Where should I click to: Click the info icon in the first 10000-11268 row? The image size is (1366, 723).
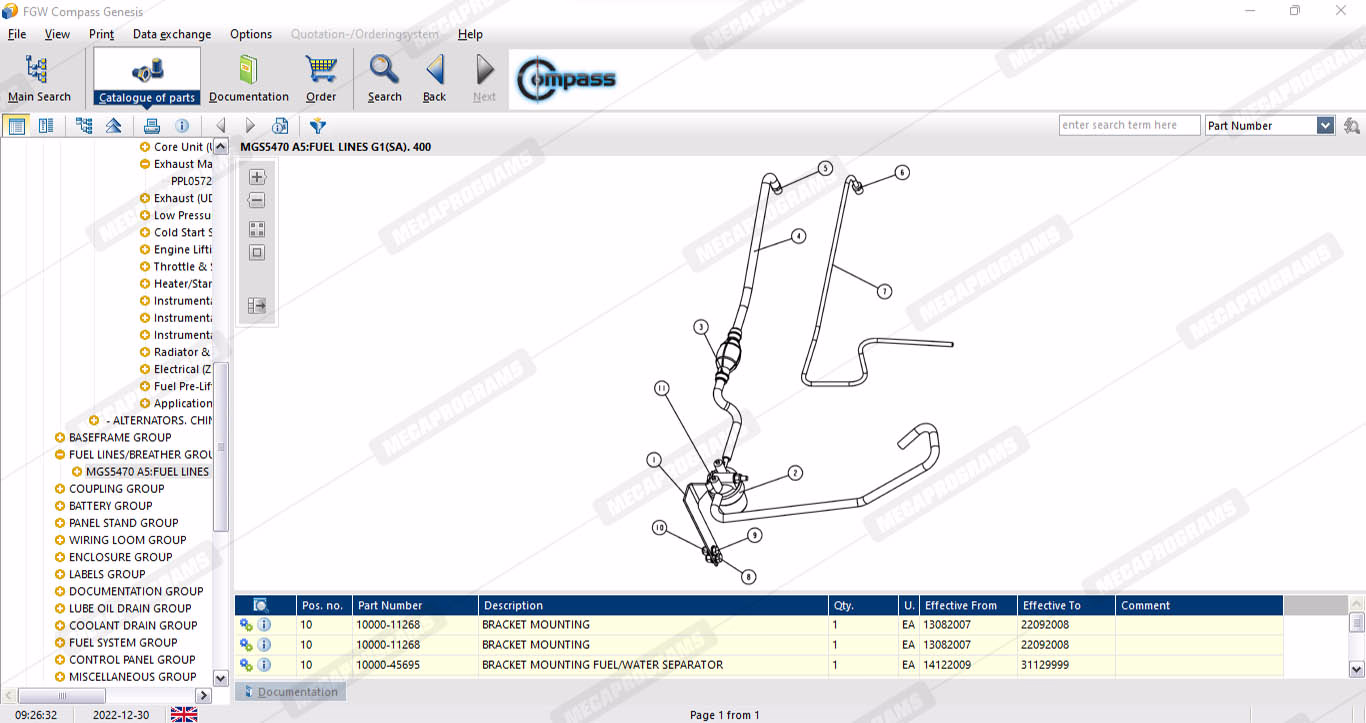(264, 624)
